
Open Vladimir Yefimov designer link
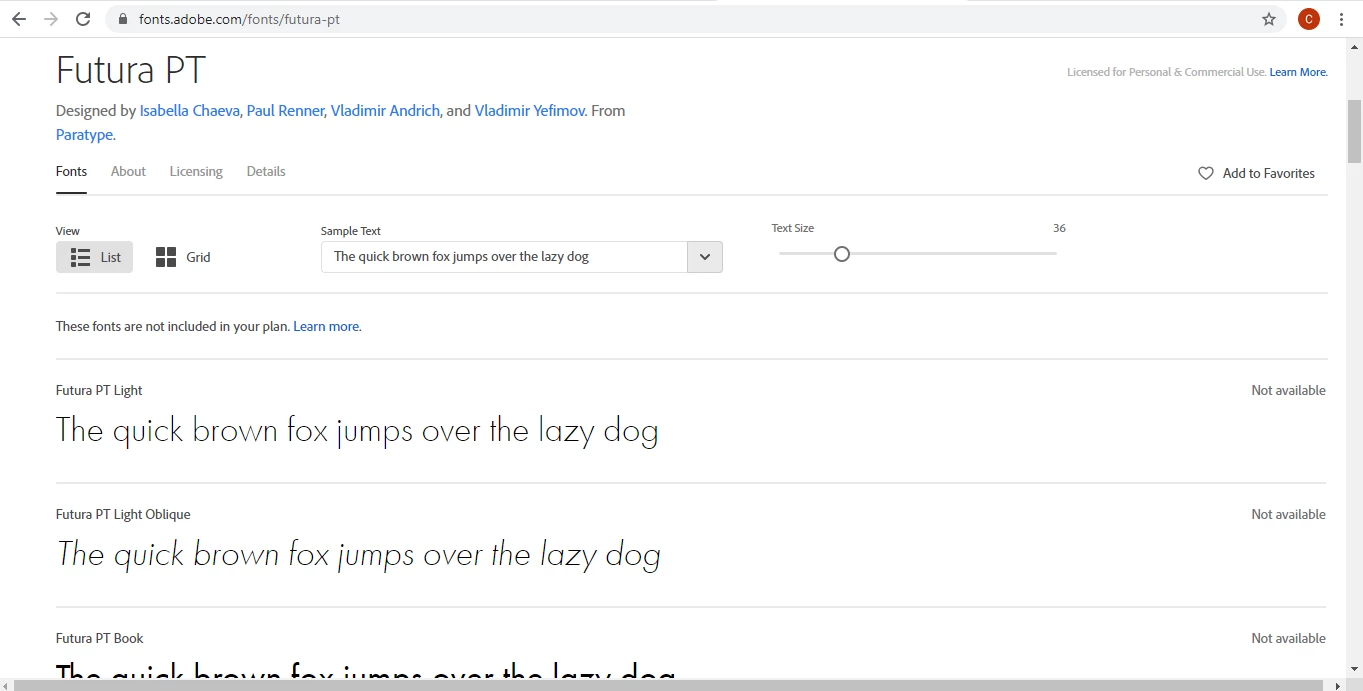pos(530,111)
